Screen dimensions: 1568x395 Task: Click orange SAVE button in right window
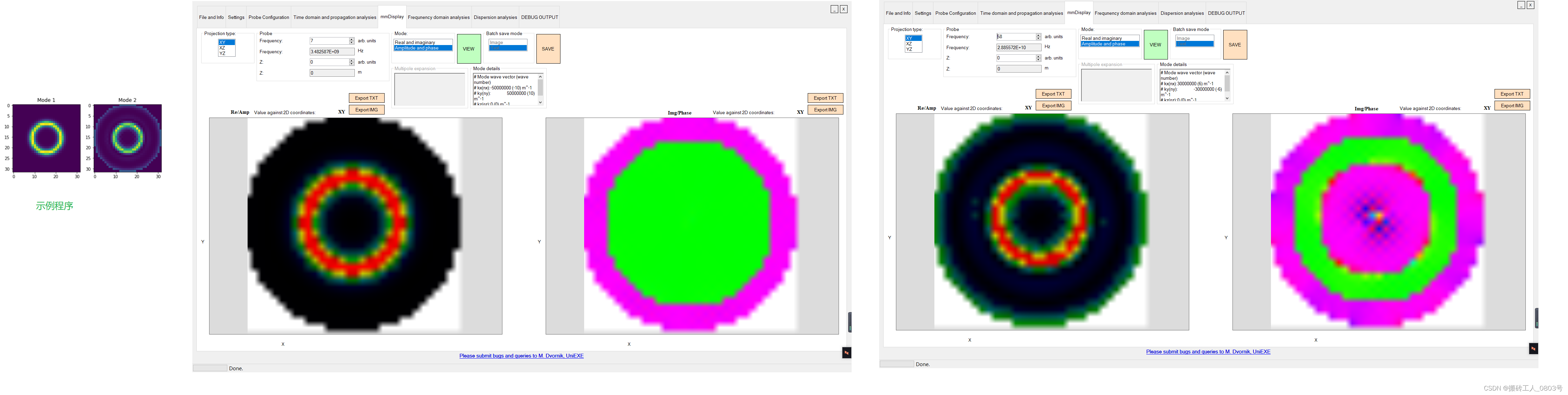click(1235, 44)
